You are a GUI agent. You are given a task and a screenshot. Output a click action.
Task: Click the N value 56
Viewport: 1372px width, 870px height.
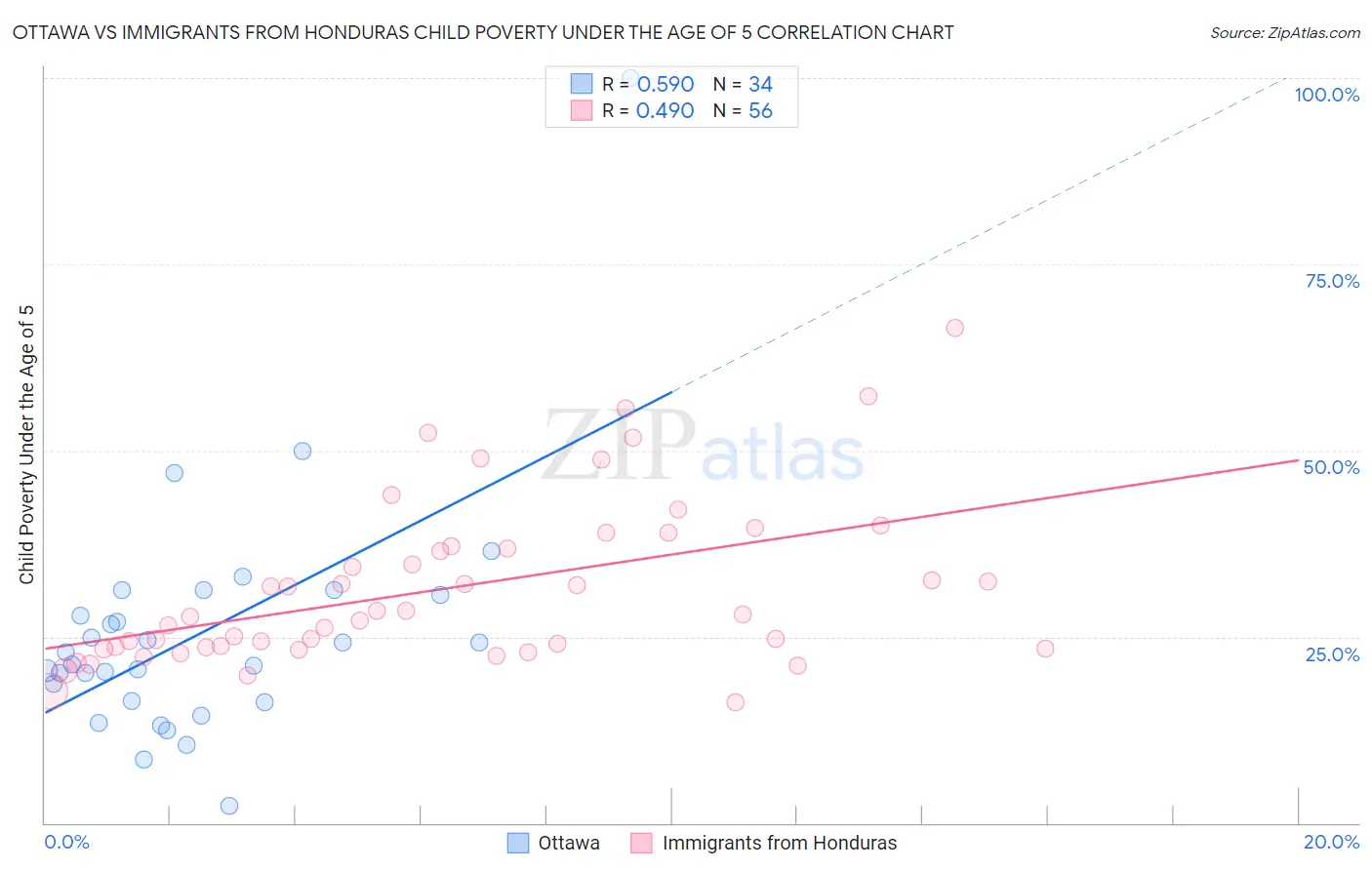click(x=760, y=110)
